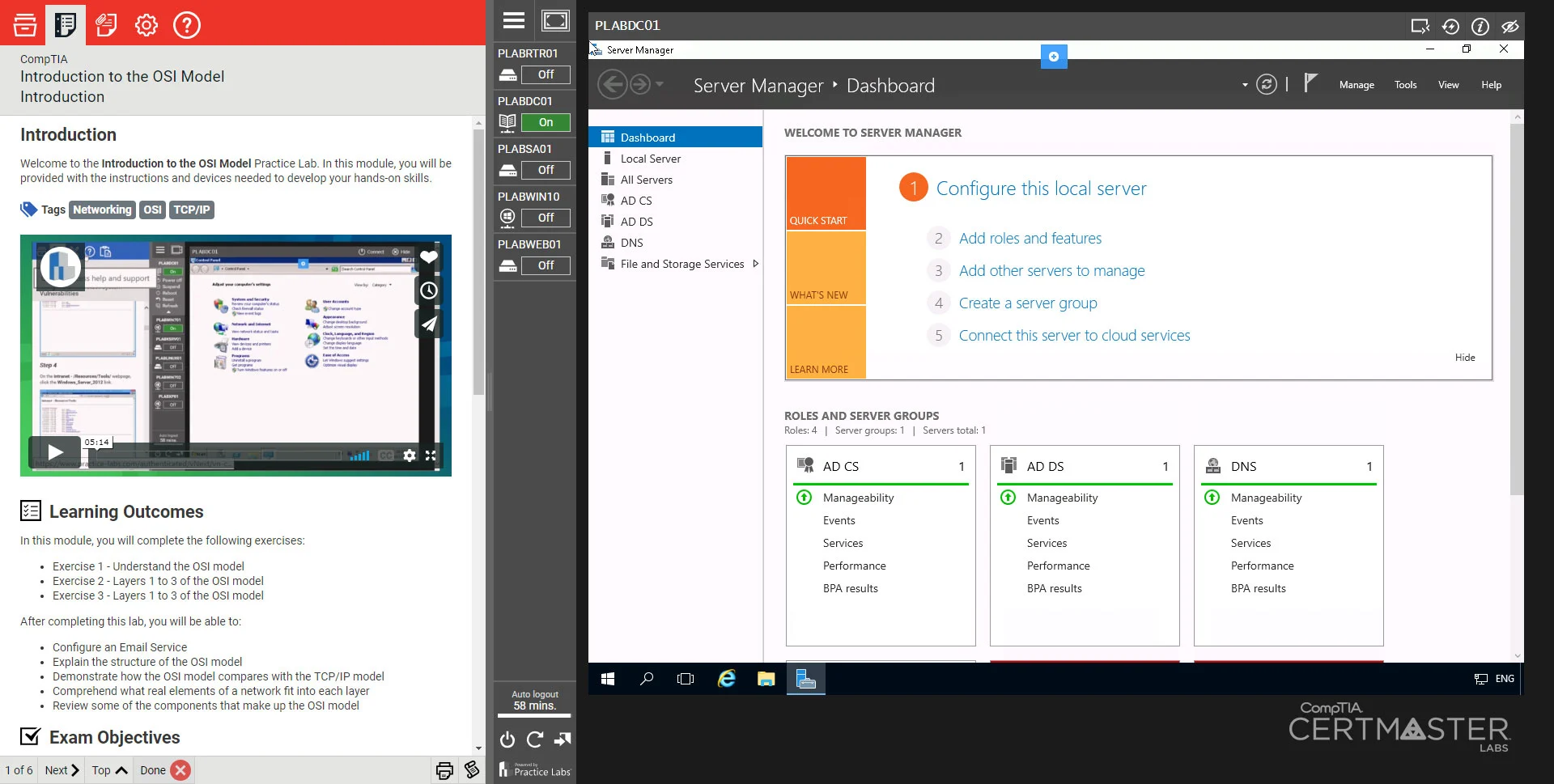
Task: Click the PLABDC01 history clock icon
Action: [x=1450, y=27]
